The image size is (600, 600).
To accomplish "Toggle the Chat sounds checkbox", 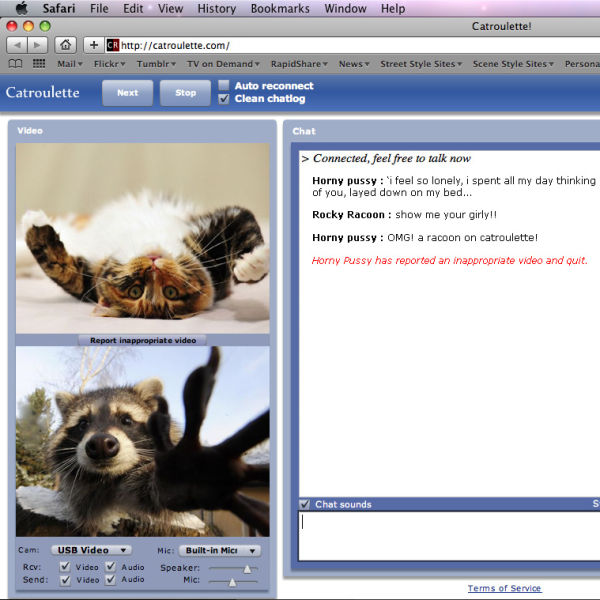I will pos(305,504).
